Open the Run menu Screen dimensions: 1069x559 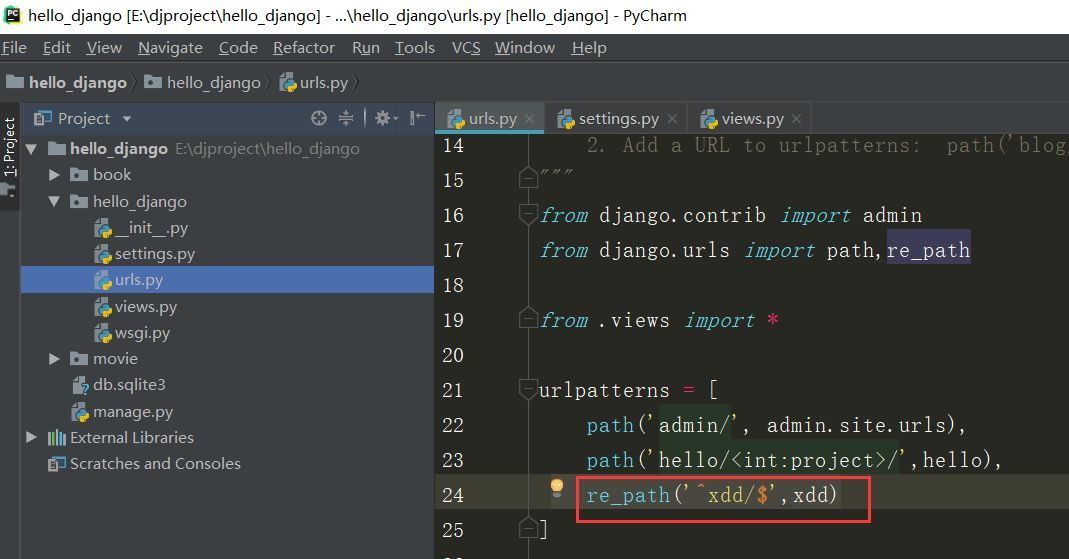[x=365, y=48]
